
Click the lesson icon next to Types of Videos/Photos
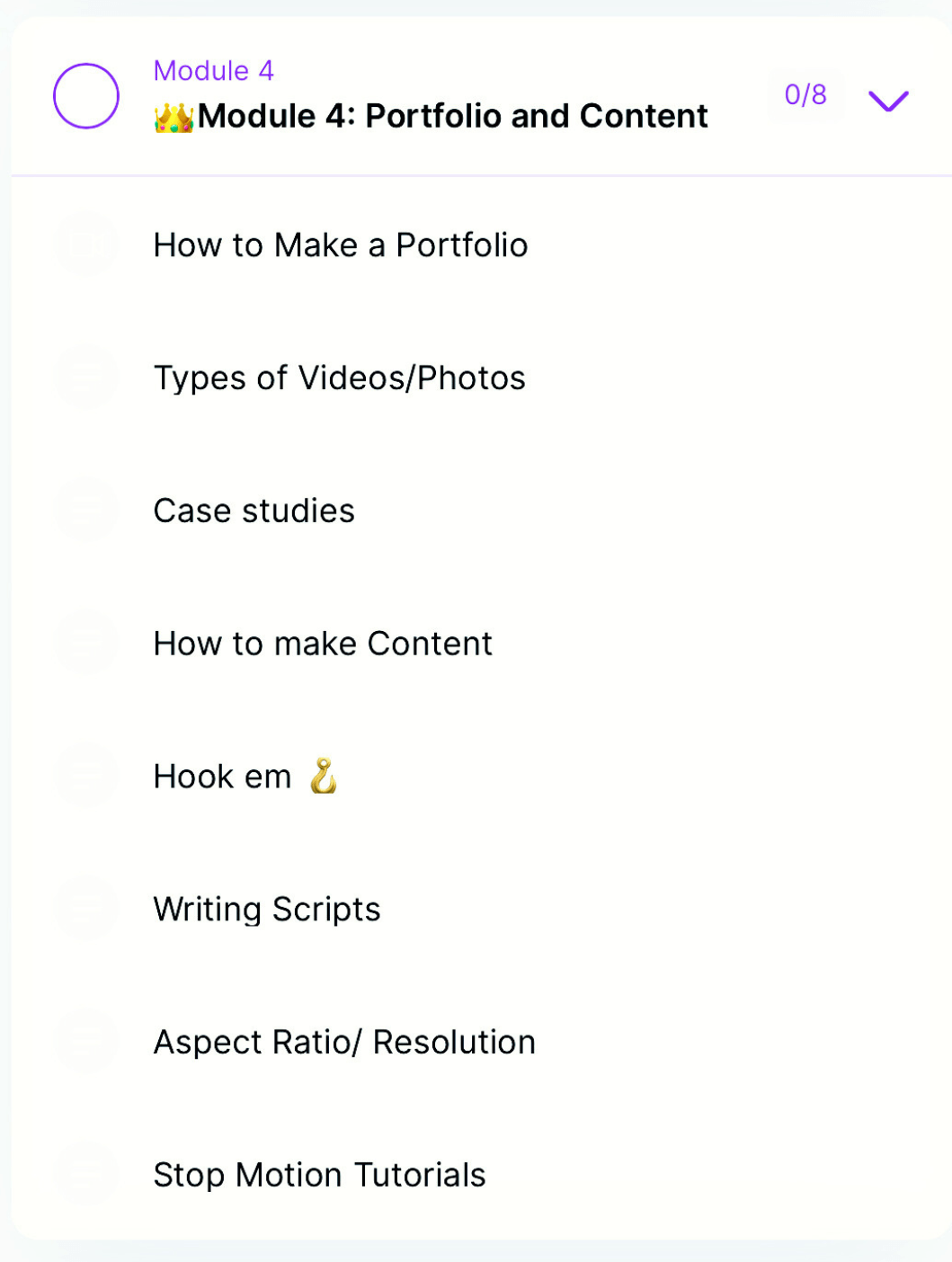coord(85,378)
